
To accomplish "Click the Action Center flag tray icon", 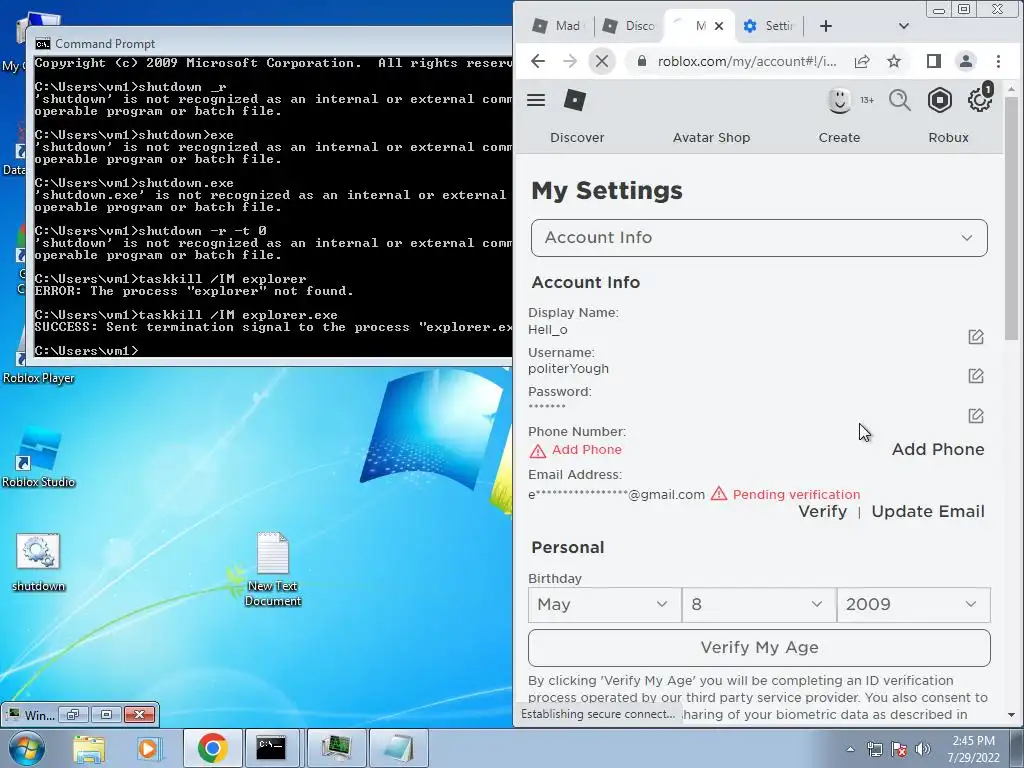I will tap(899, 749).
